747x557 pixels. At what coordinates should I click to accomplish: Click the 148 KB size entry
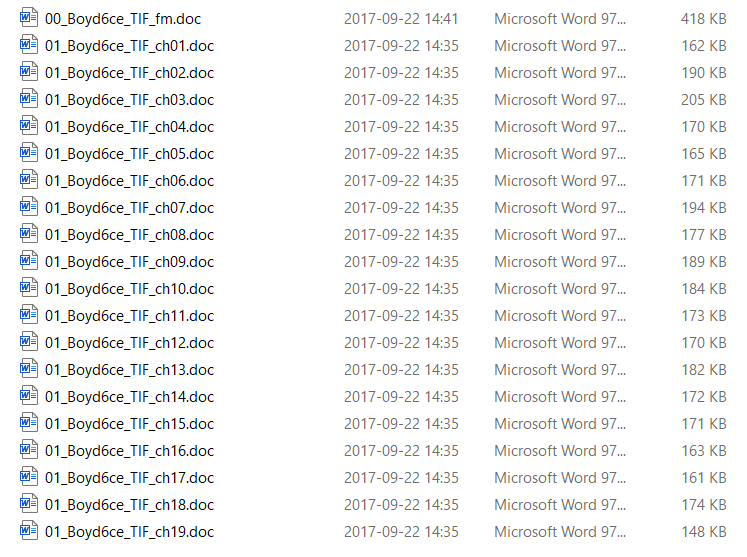coord(704,532)
